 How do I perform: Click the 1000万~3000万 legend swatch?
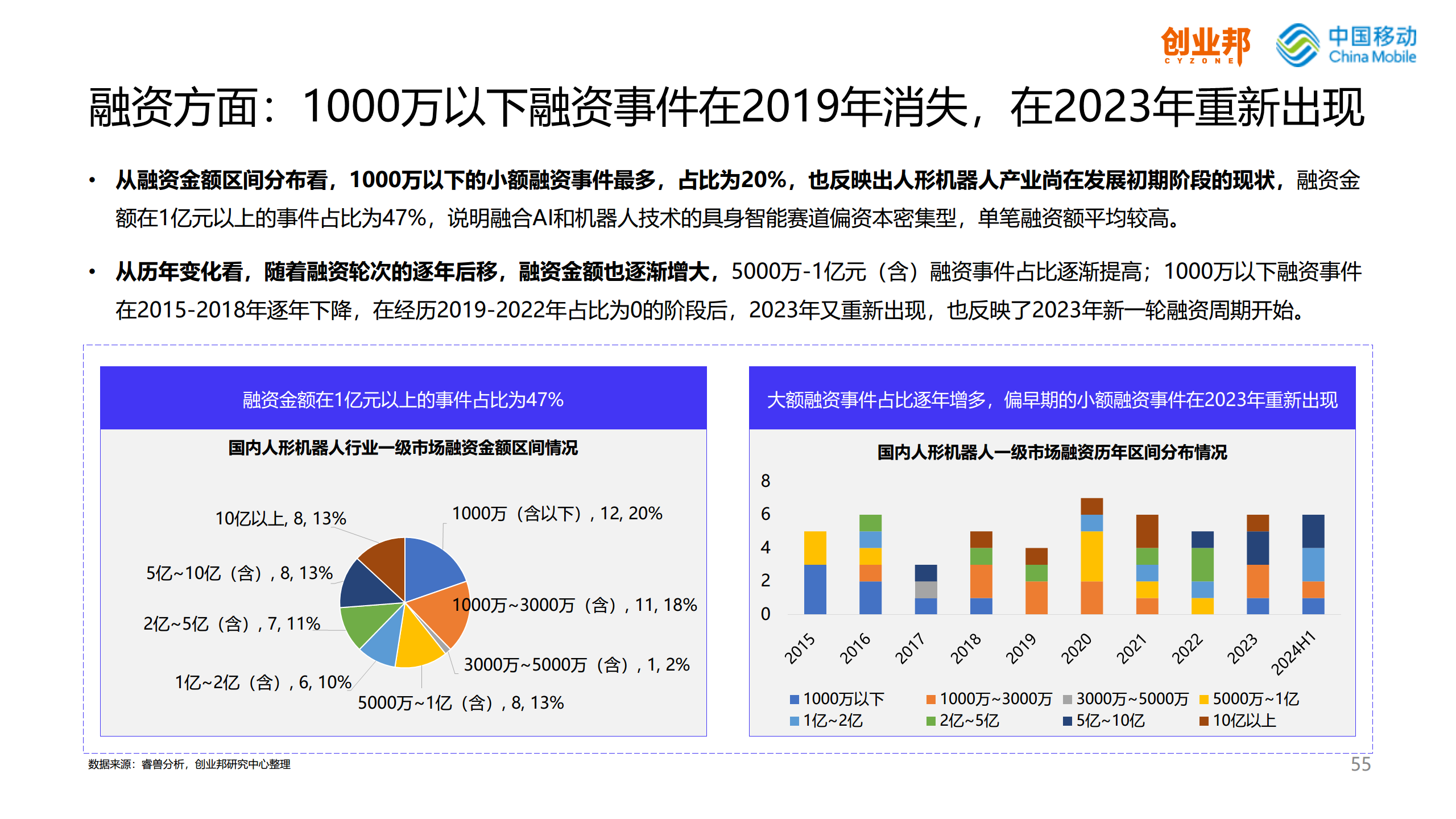(x=931, y=699)
